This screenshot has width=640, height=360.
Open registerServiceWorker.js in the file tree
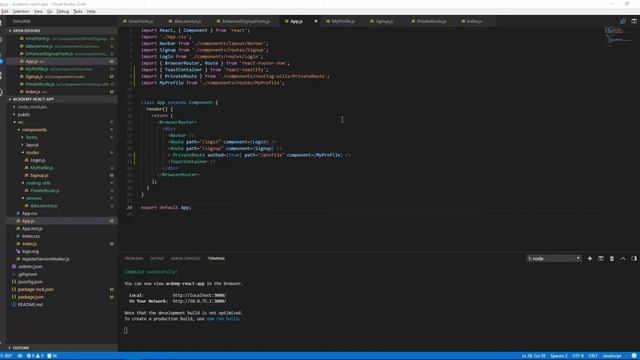point(45,259)
